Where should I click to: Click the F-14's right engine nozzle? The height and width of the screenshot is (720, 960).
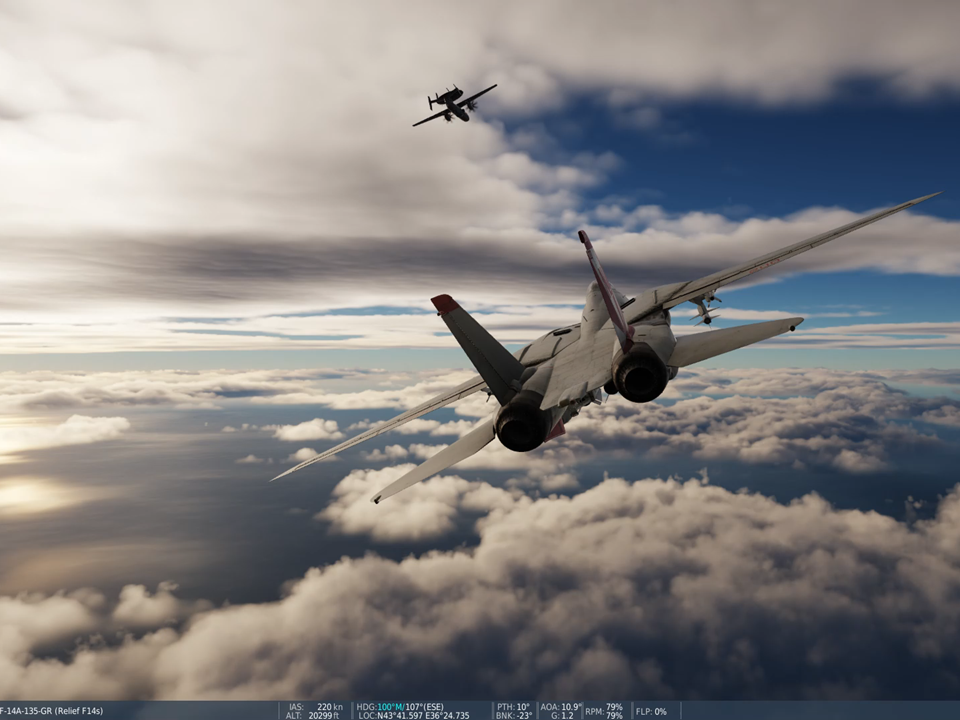point(641,374)
